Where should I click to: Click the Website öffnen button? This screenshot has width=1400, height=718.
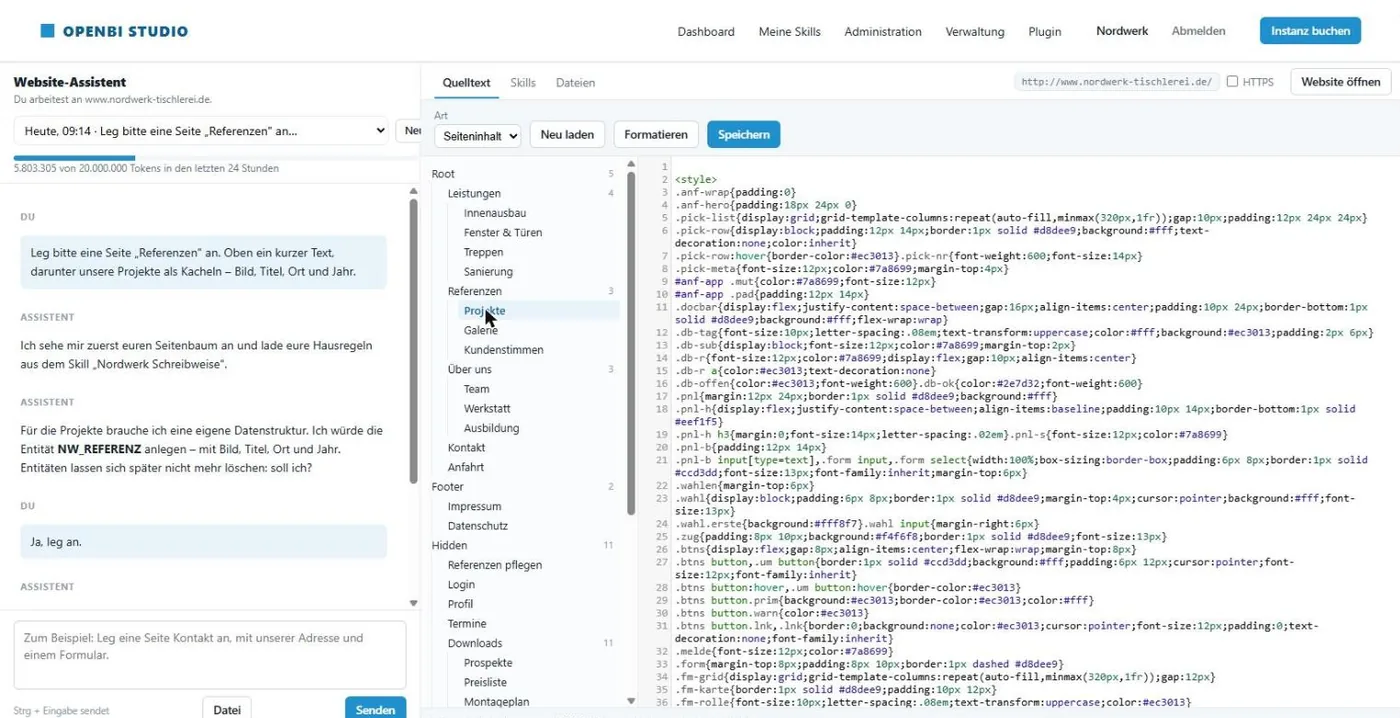pyautogui.click(x=1340, y=82)
